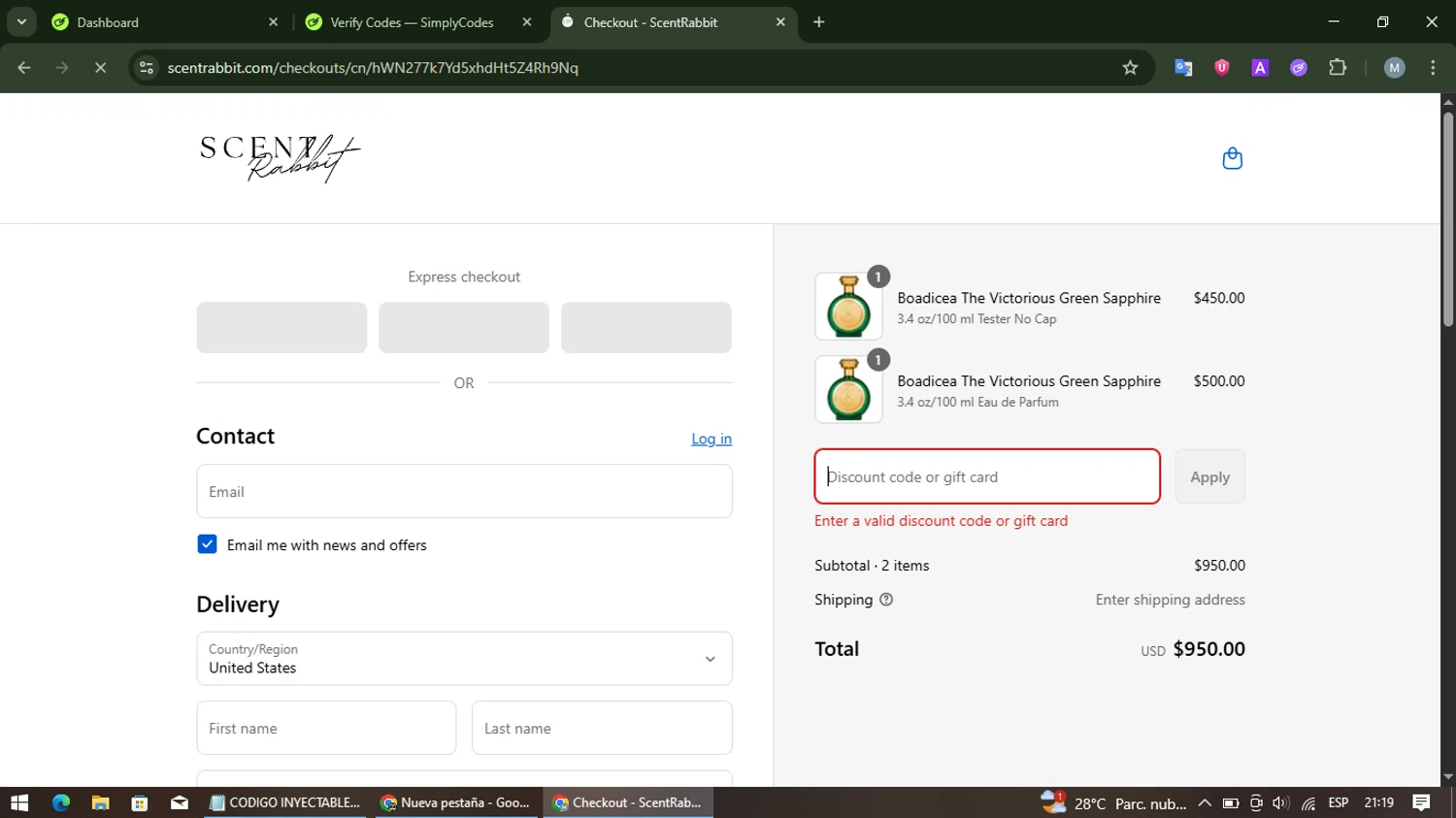
Task: Click the Eau de Parfum product thumbnail
Action: pyautogui.click(x=848, y=389)
